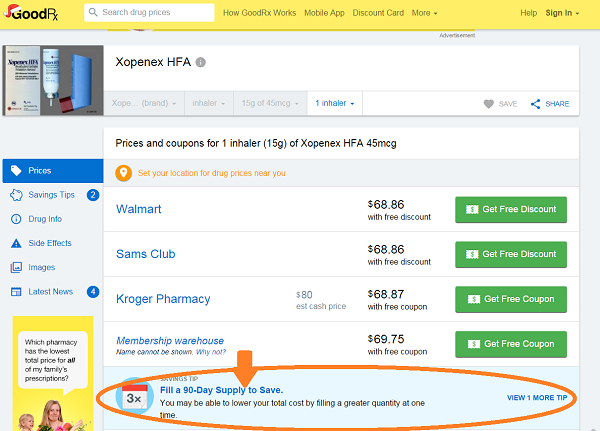The height and width of the screenshot is (431, 600).
Task: Click VIEW 1 MORE TIP
Action: tap(537, 398)
